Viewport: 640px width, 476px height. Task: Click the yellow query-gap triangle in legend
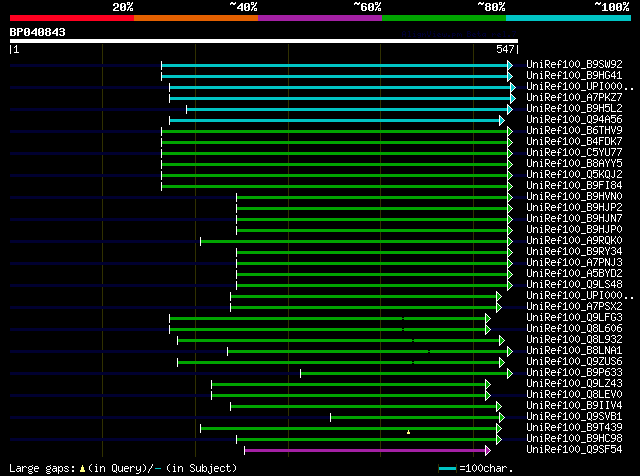click(x=82, y=469)
